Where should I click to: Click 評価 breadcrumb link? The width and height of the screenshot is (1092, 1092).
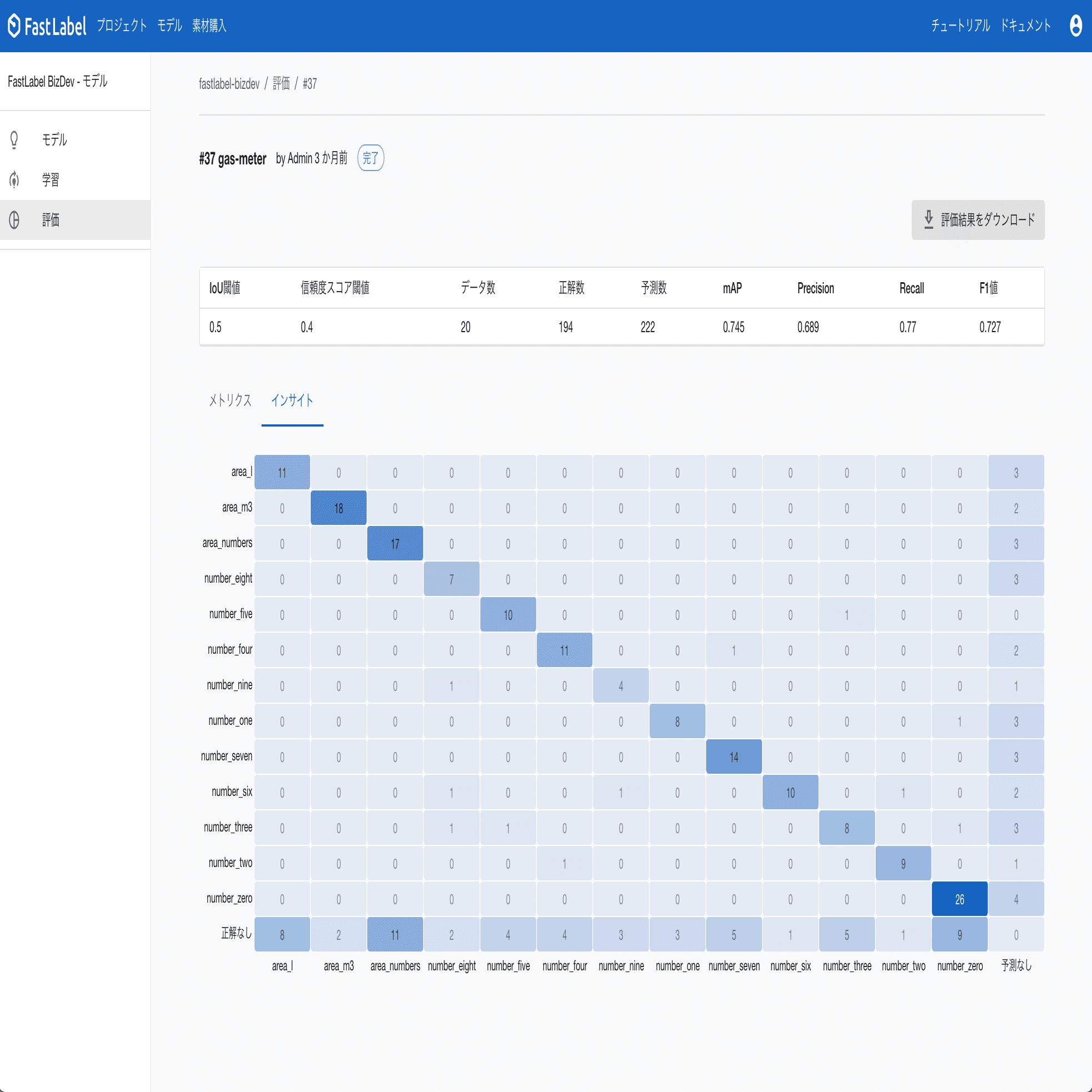[x=281, y=84]
